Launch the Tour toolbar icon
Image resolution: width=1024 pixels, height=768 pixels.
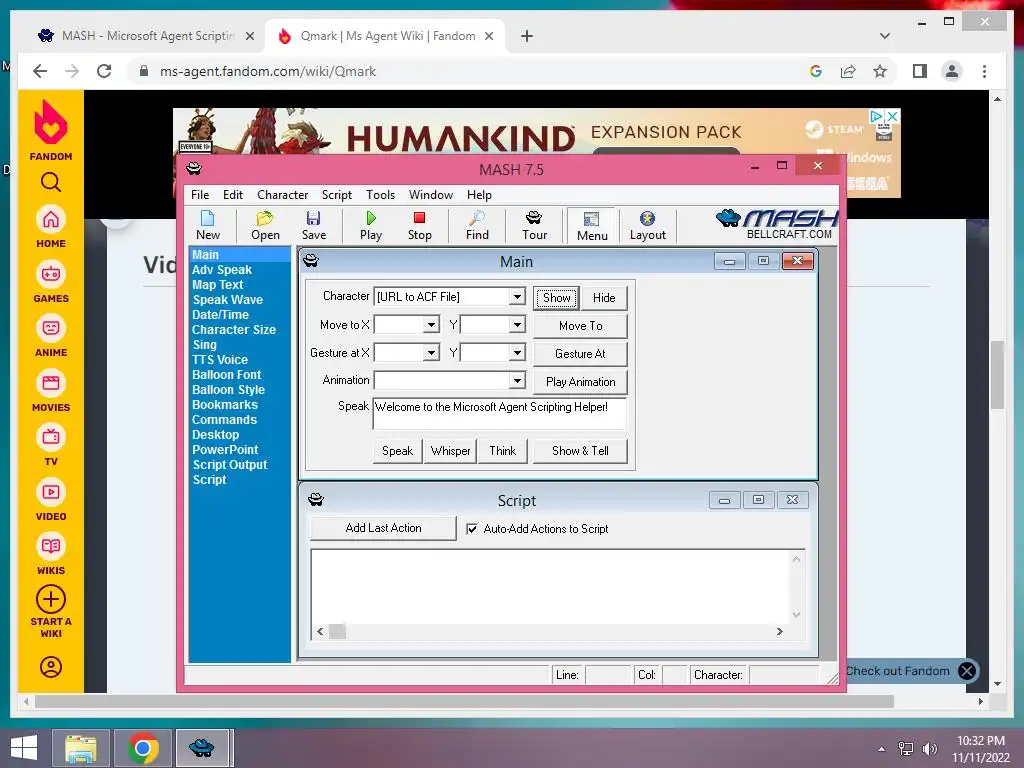click(x=534, y=225)
